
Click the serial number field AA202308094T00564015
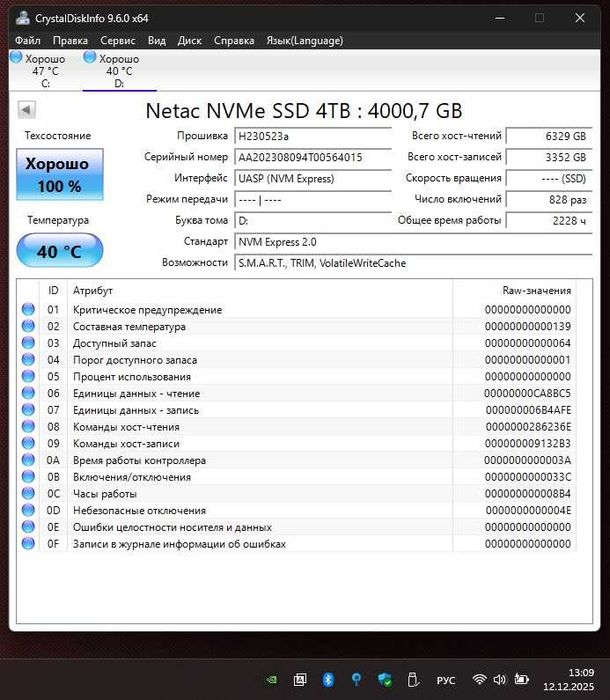tap(313, 157)
